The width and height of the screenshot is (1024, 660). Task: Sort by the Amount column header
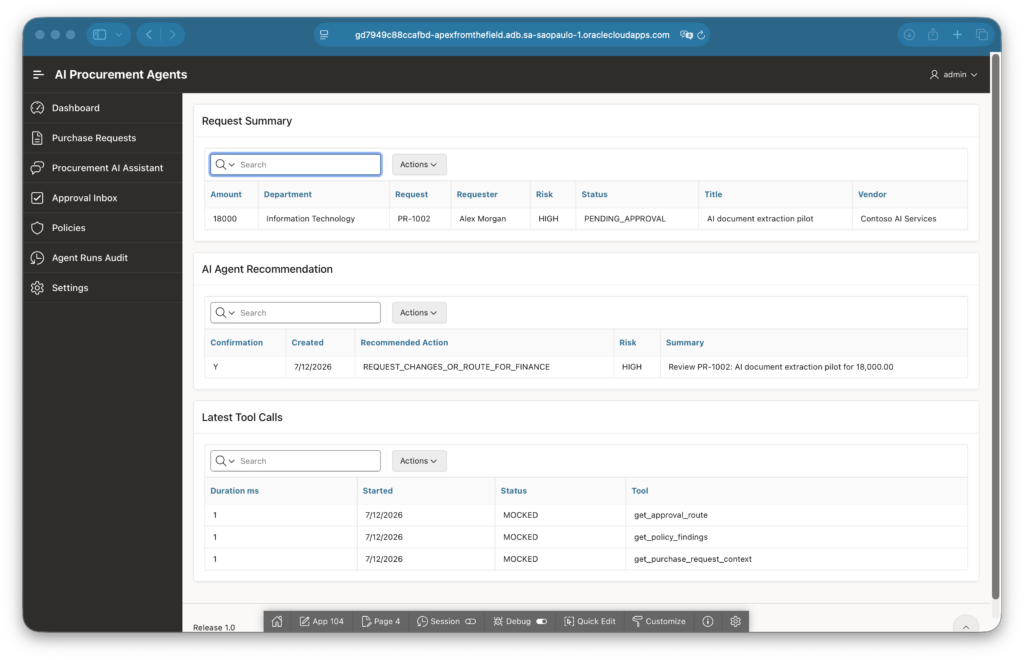(226, 195)
